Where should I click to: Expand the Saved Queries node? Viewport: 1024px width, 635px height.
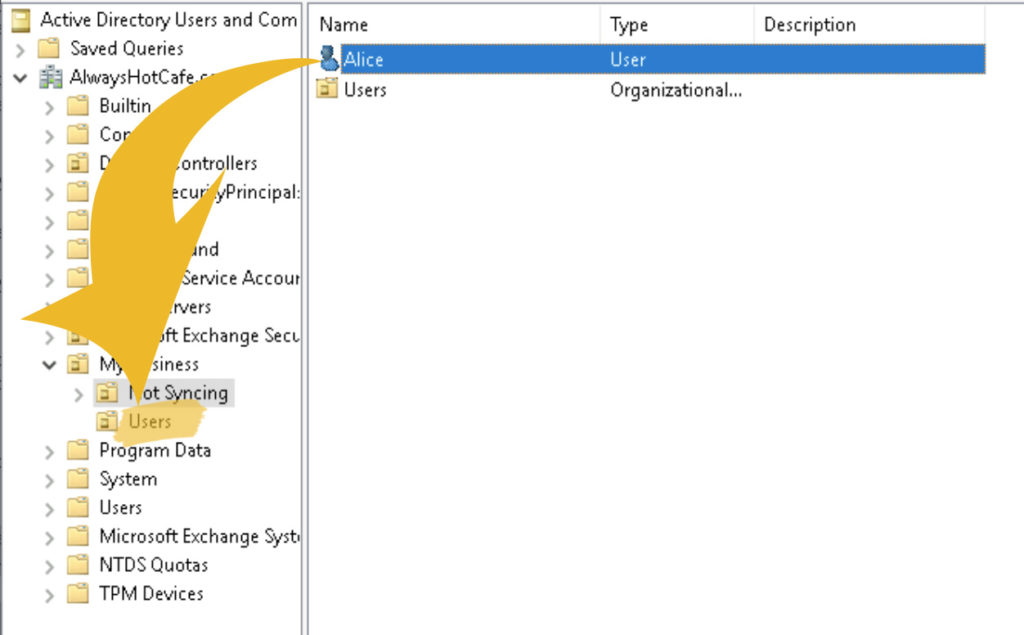(21, 48)
